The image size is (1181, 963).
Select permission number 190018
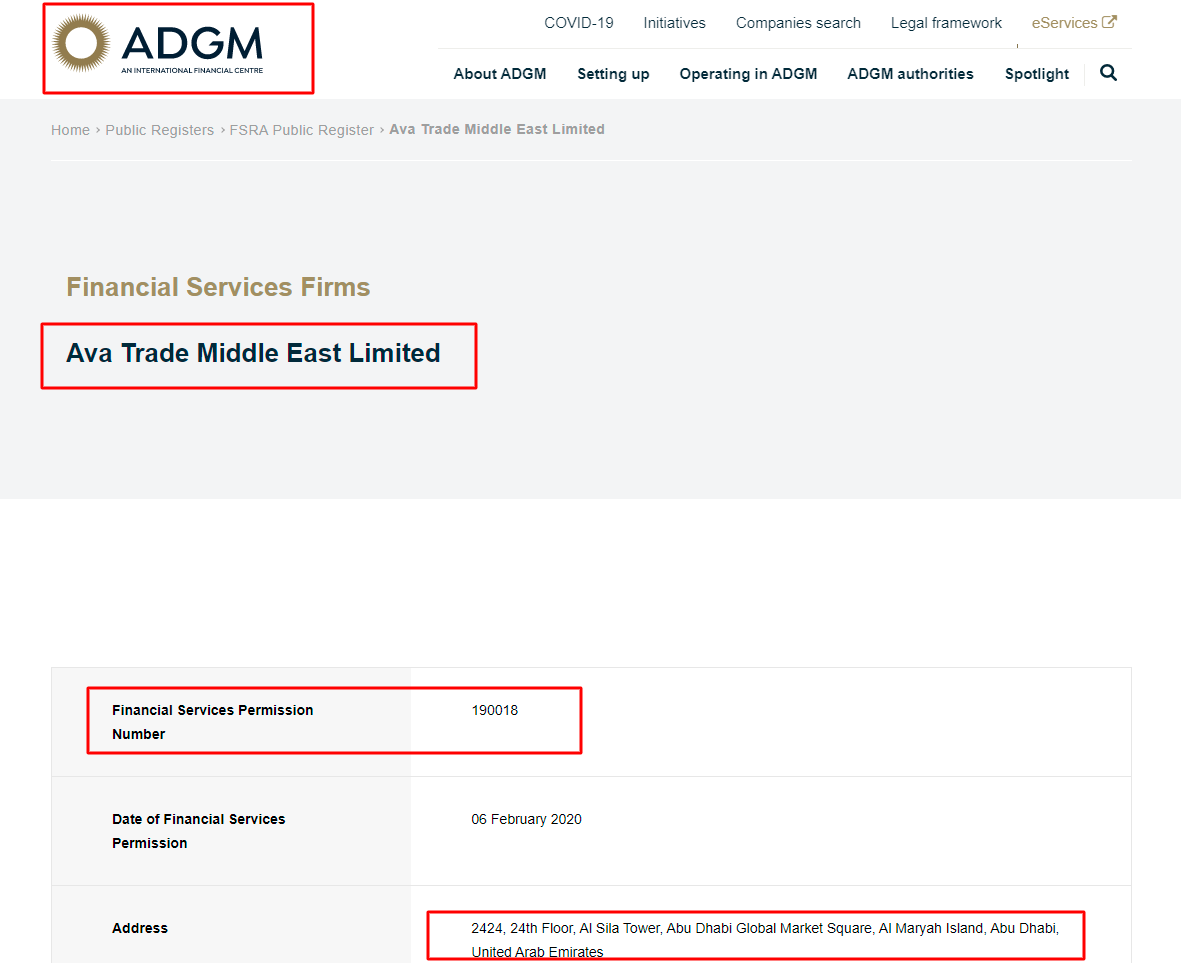494,710
